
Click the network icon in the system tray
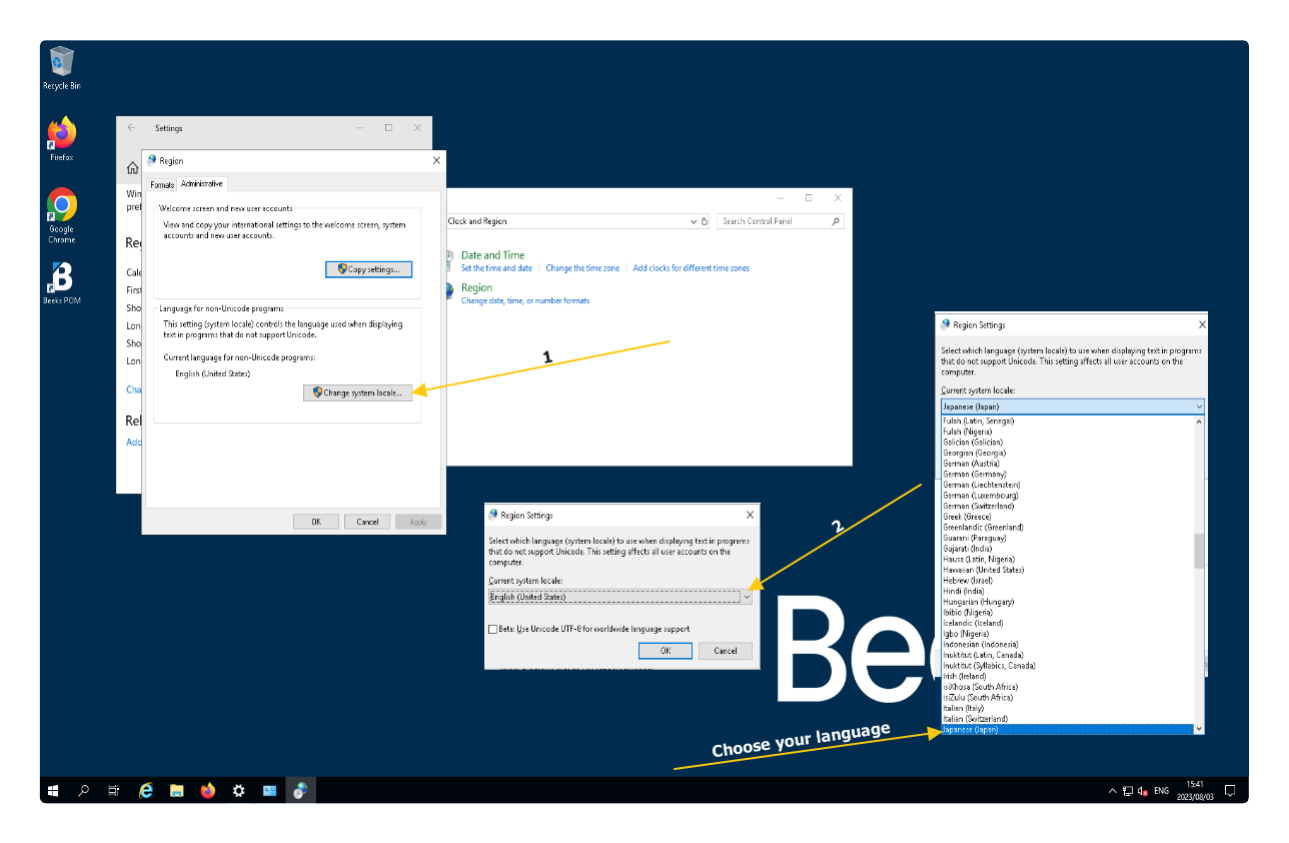1127,791
